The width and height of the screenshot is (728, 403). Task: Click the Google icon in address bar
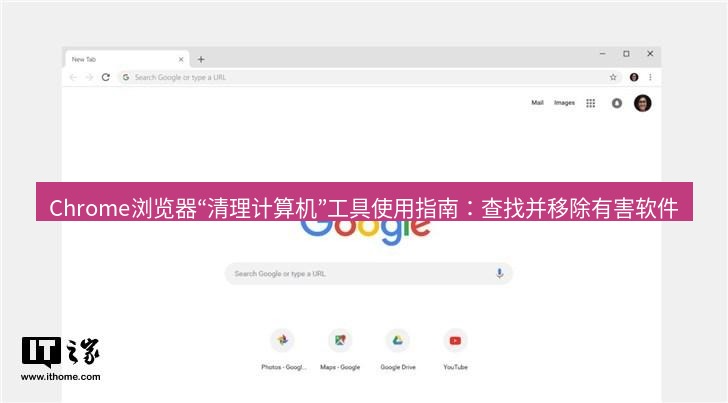(126, 77)
